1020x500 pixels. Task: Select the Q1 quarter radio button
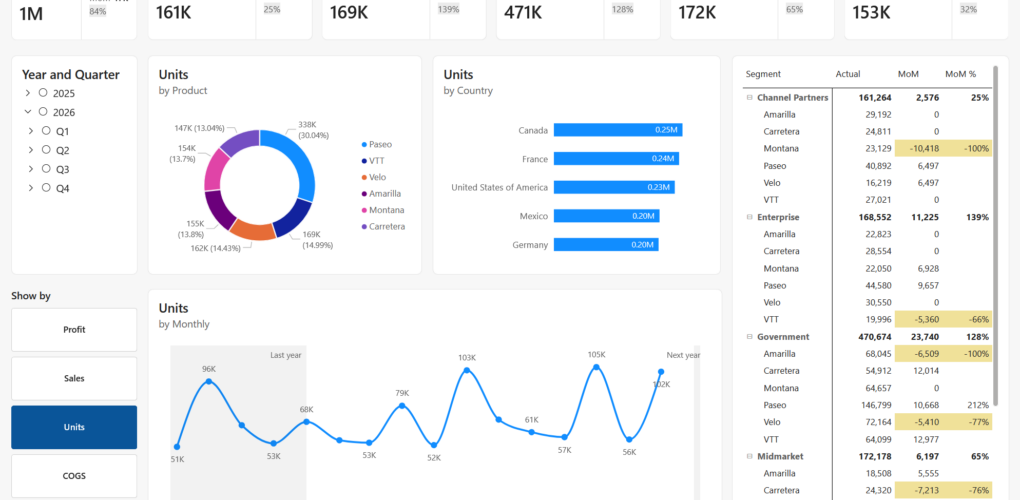(x=46, y=131)
